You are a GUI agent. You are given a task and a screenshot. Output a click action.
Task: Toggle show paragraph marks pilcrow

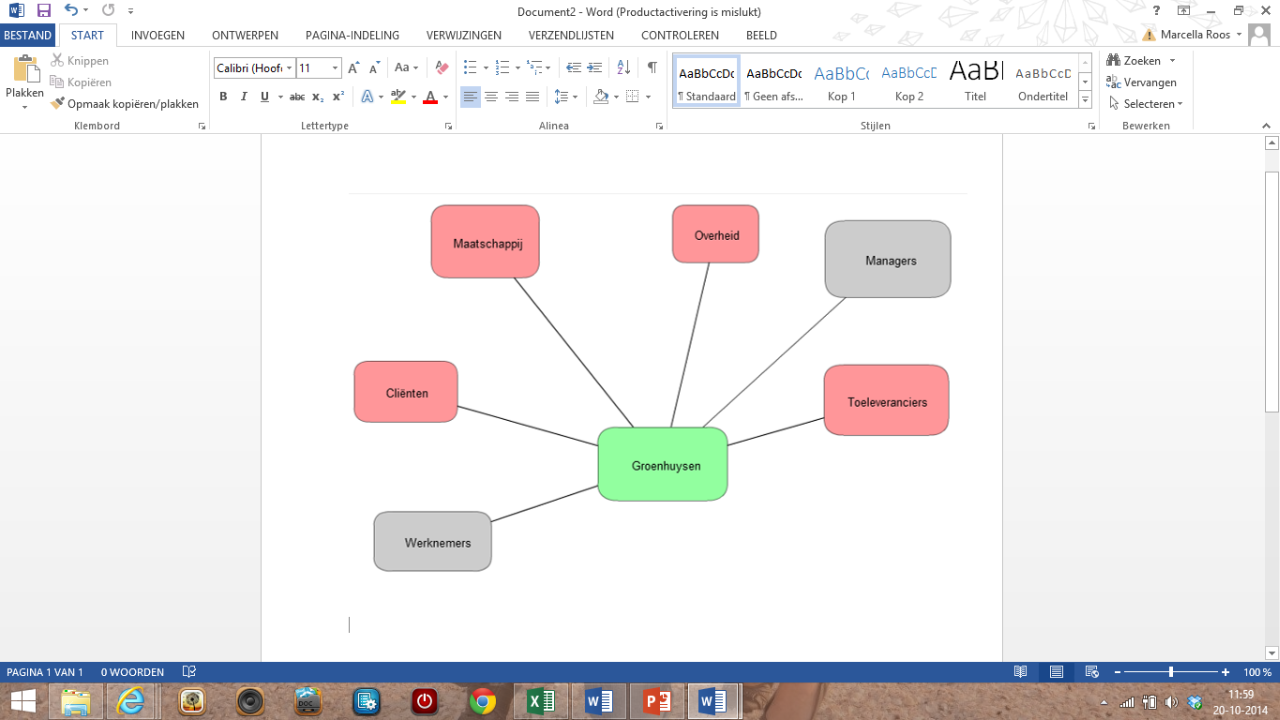coord(652,68)
